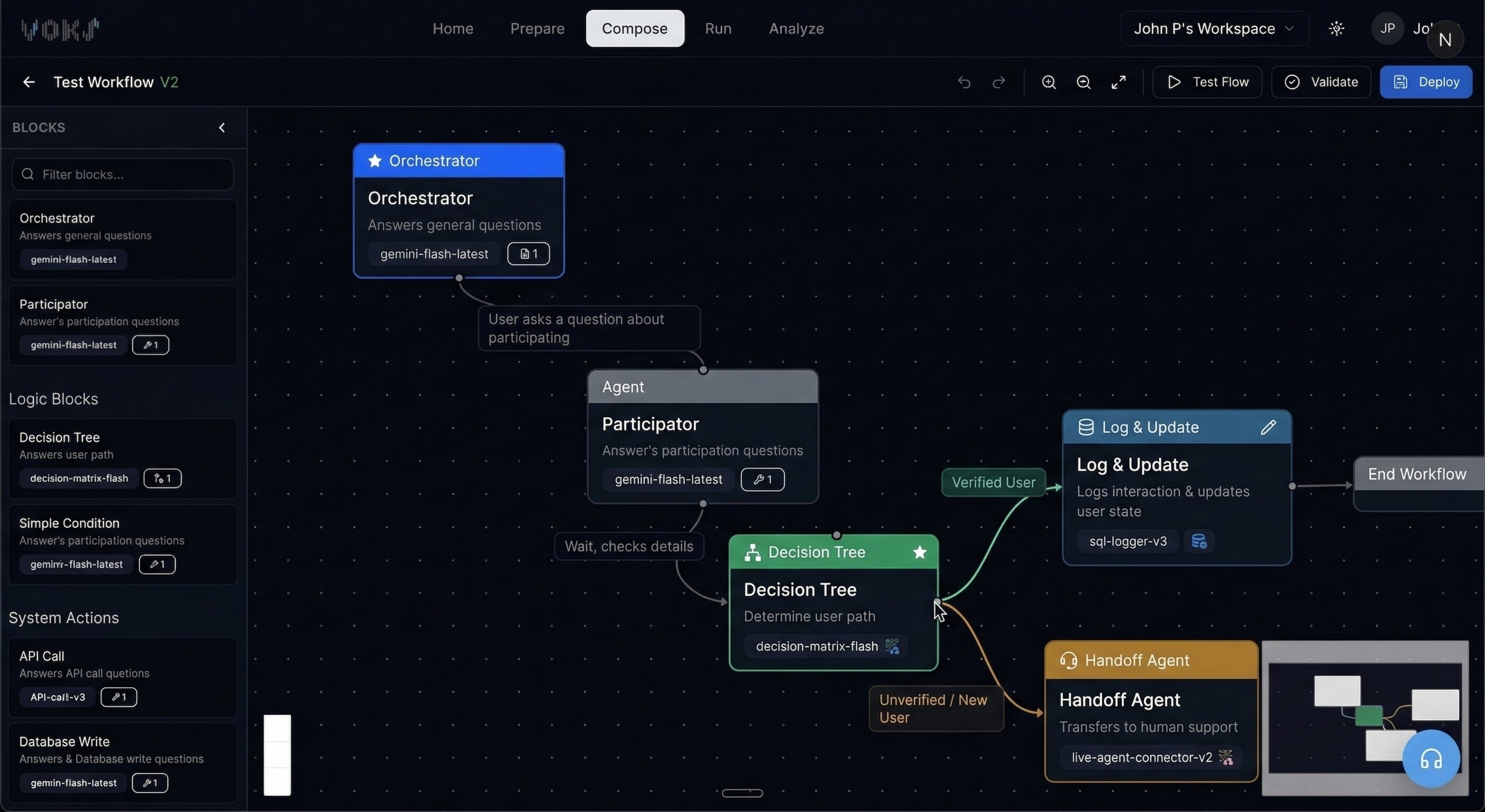Click the Validate button
The image size is (1485, 812).
click(1321, 82)
